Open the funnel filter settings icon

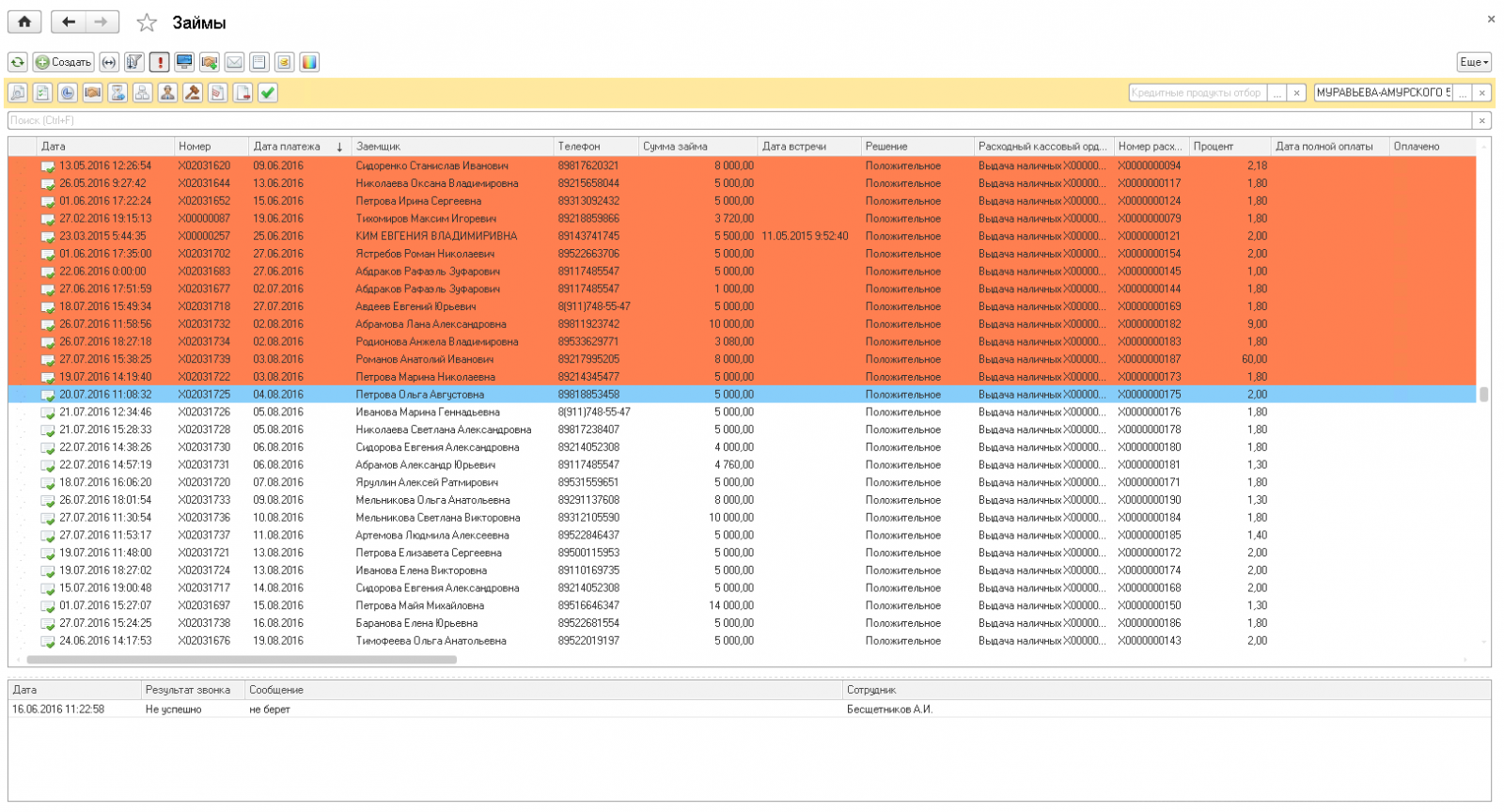pos(134,62)
